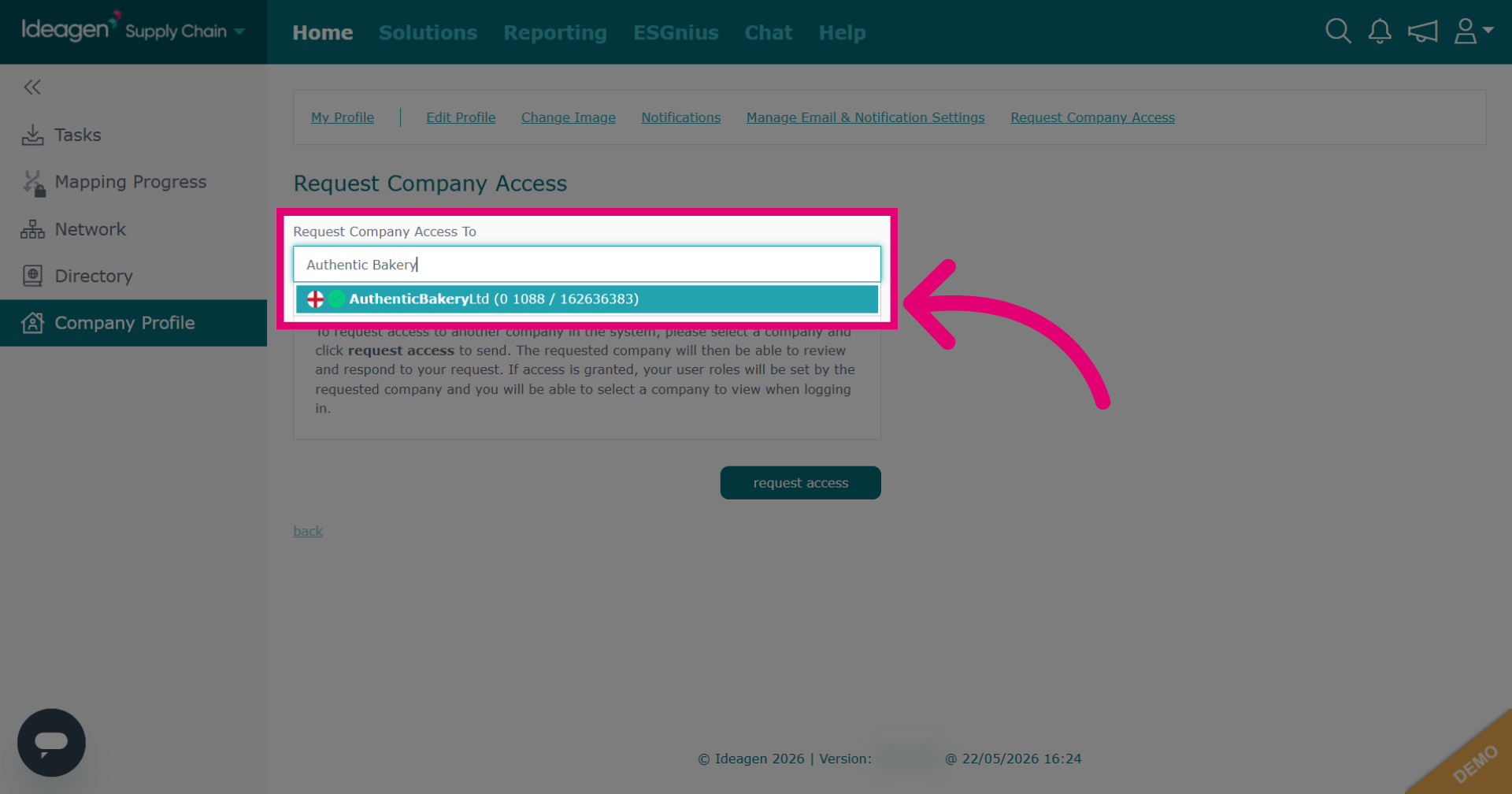Click the Mapping Progress icon
1512x794 pixels.
33,183
